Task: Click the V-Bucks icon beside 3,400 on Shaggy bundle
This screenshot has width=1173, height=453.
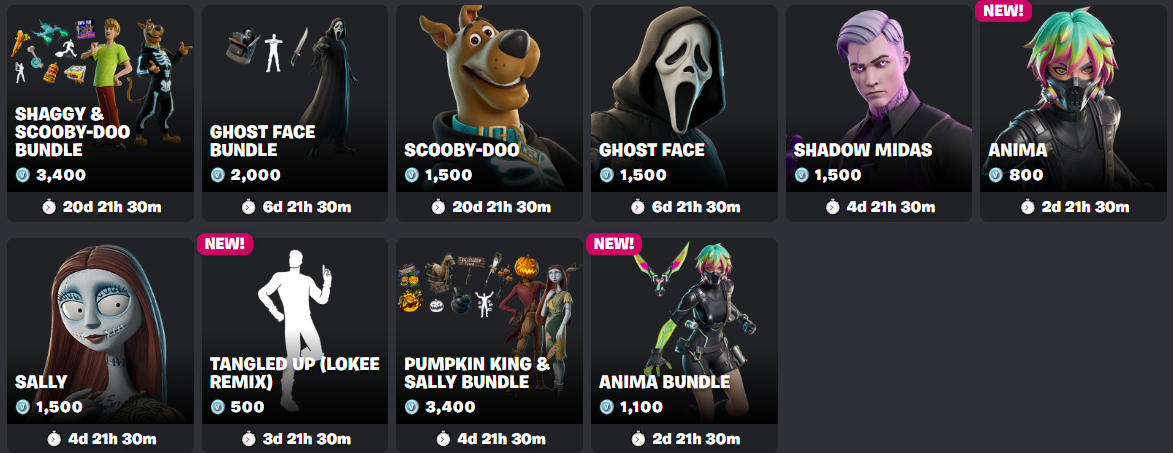Action: point(22,175)
